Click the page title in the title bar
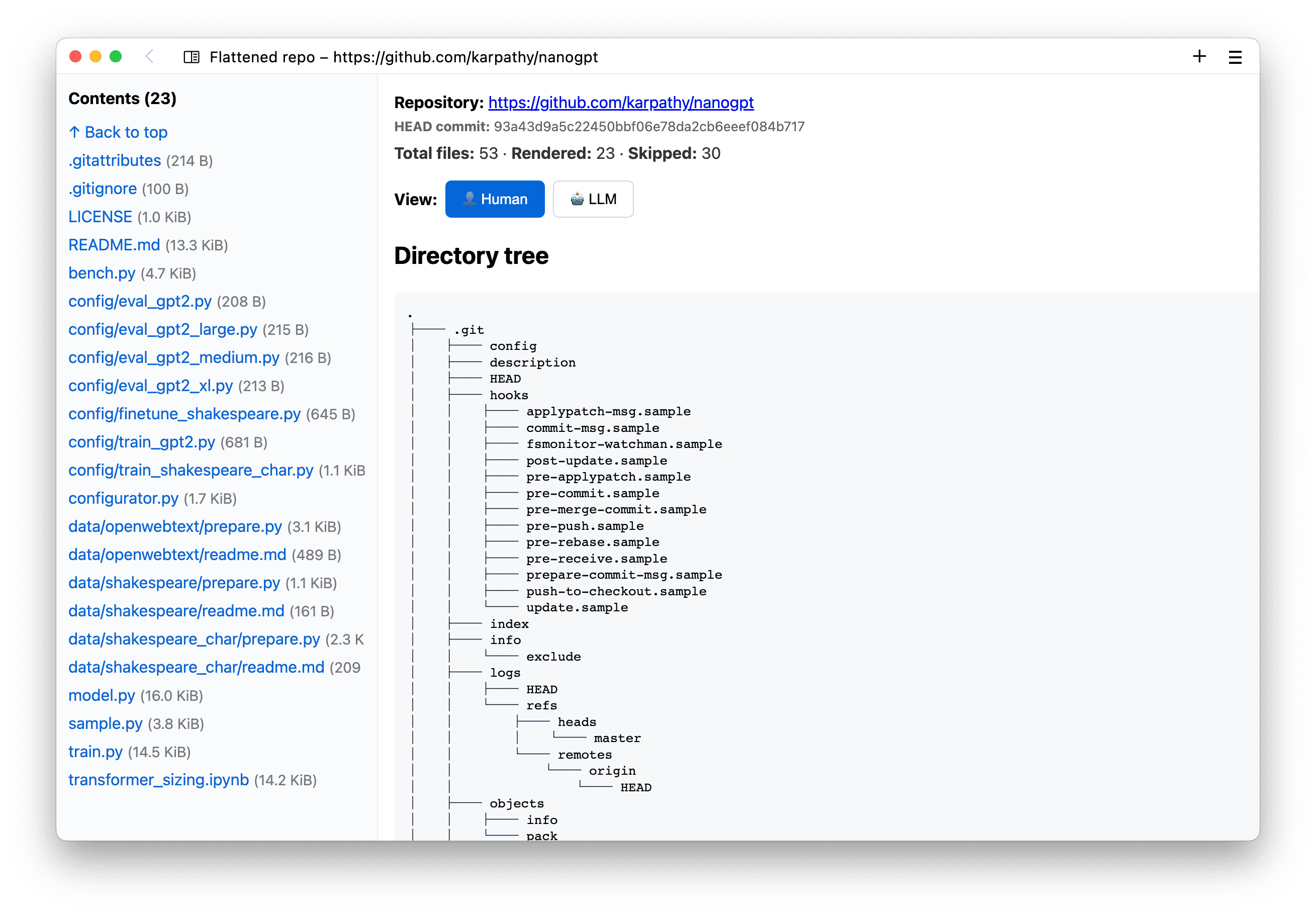This screenshot has width=1316, height=915. point(404,57)
